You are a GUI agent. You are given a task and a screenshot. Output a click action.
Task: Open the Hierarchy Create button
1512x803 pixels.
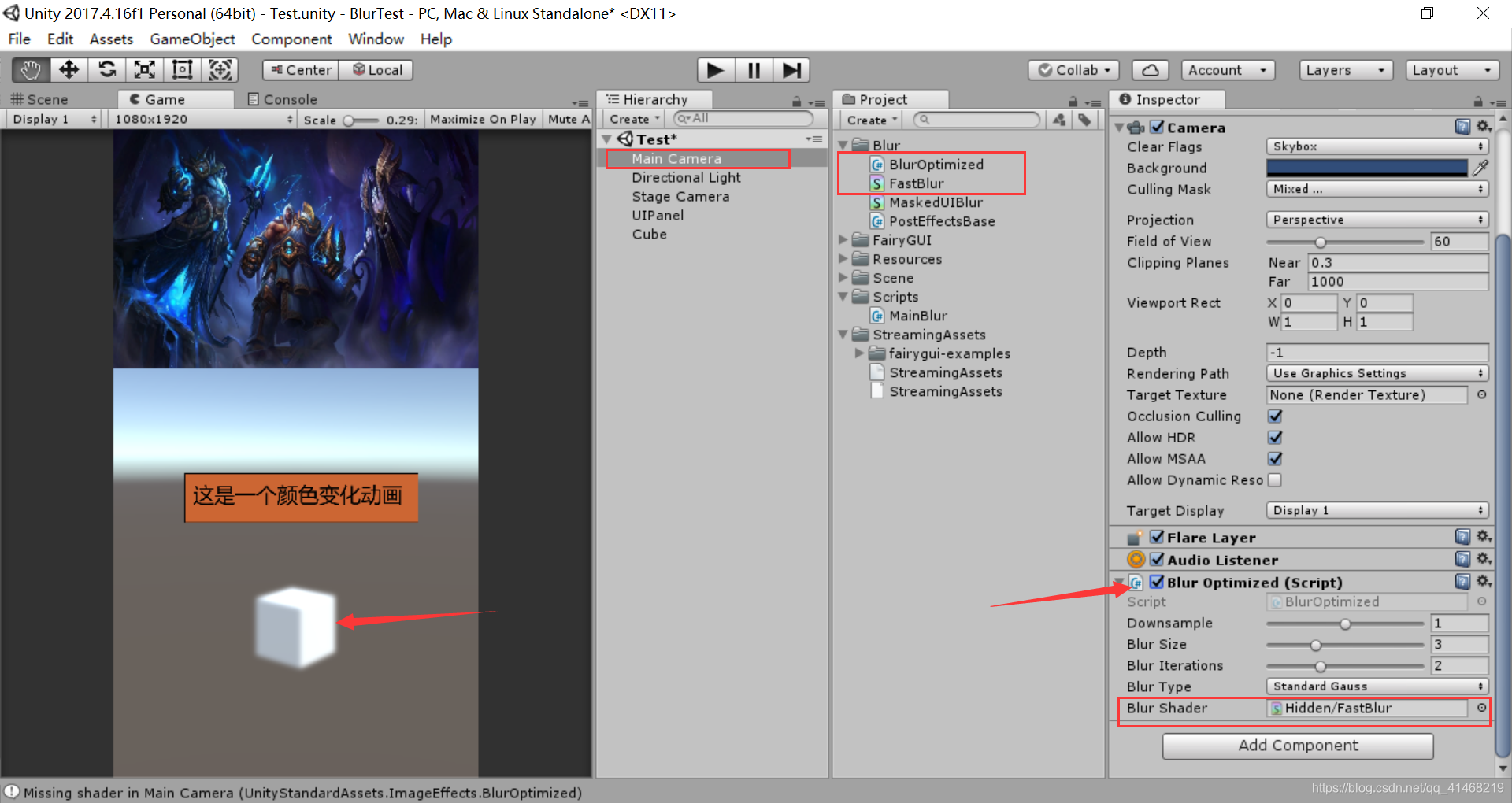point(634,119)
